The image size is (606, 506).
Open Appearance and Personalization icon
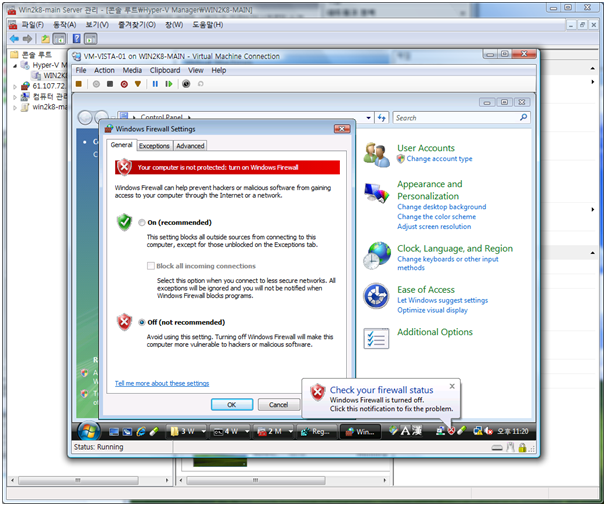coord(376,193)
